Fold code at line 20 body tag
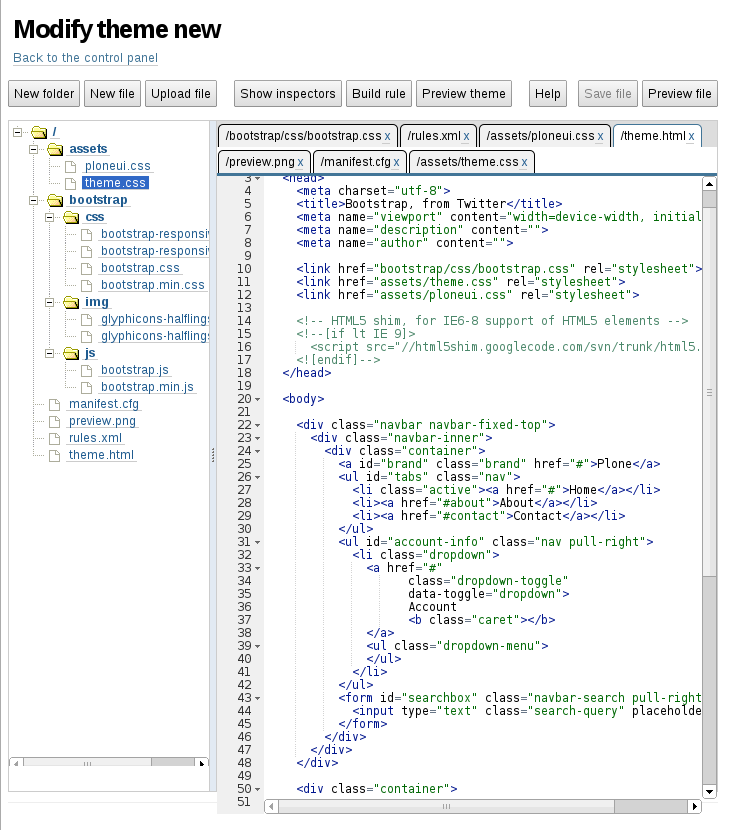The height and width of the screenshot is (830, 729). (258, 399)
